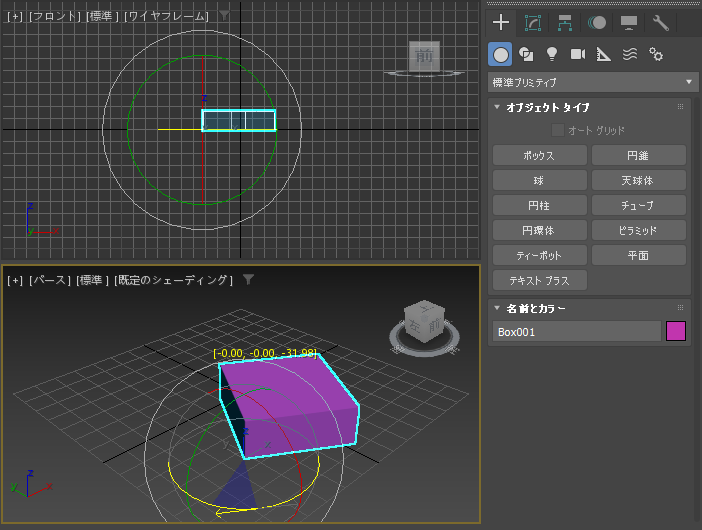Select the Space Warps category icon
Screen dimensions: 702x530
pos(629,55)
